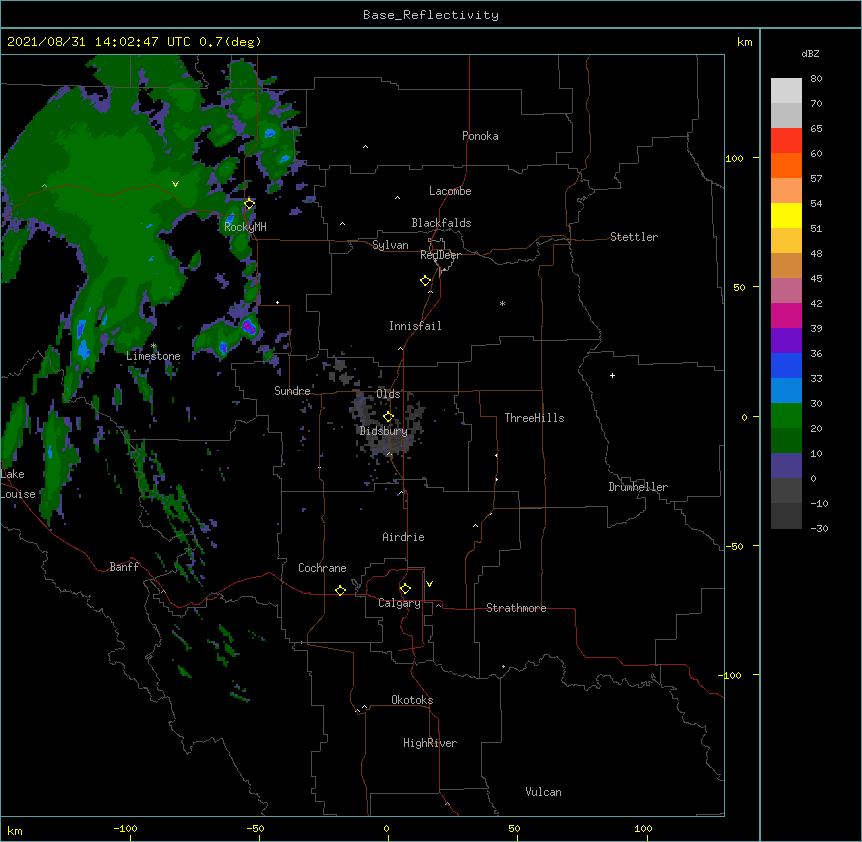Click the Lacombe city label
This screenshot has width=862, height=842.
click(x=450, y=191)
